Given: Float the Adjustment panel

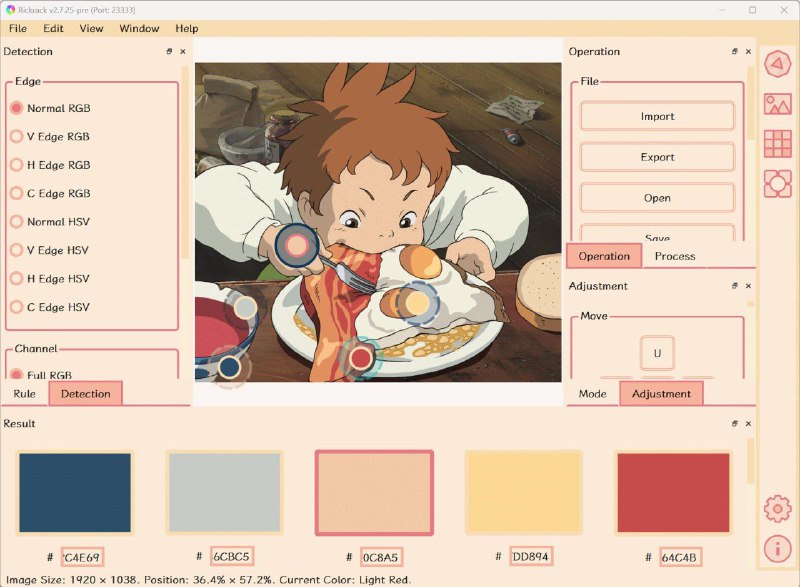Looking at the screenshot, I should pos(735,286).
